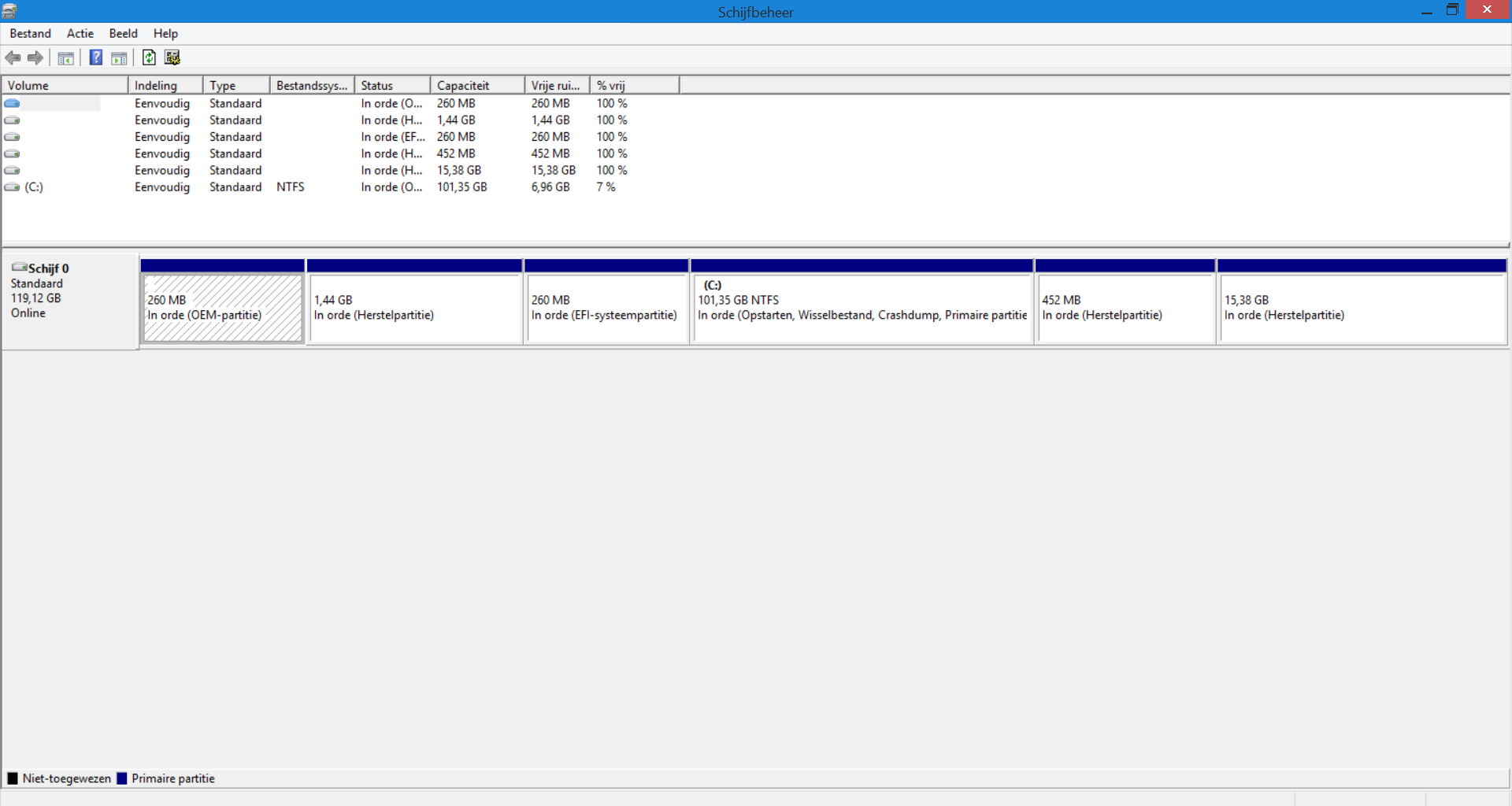This screenshot has width=1512, height=806.
Task: Click the Back arrow in the toolbar
Action: coord(13,57)
